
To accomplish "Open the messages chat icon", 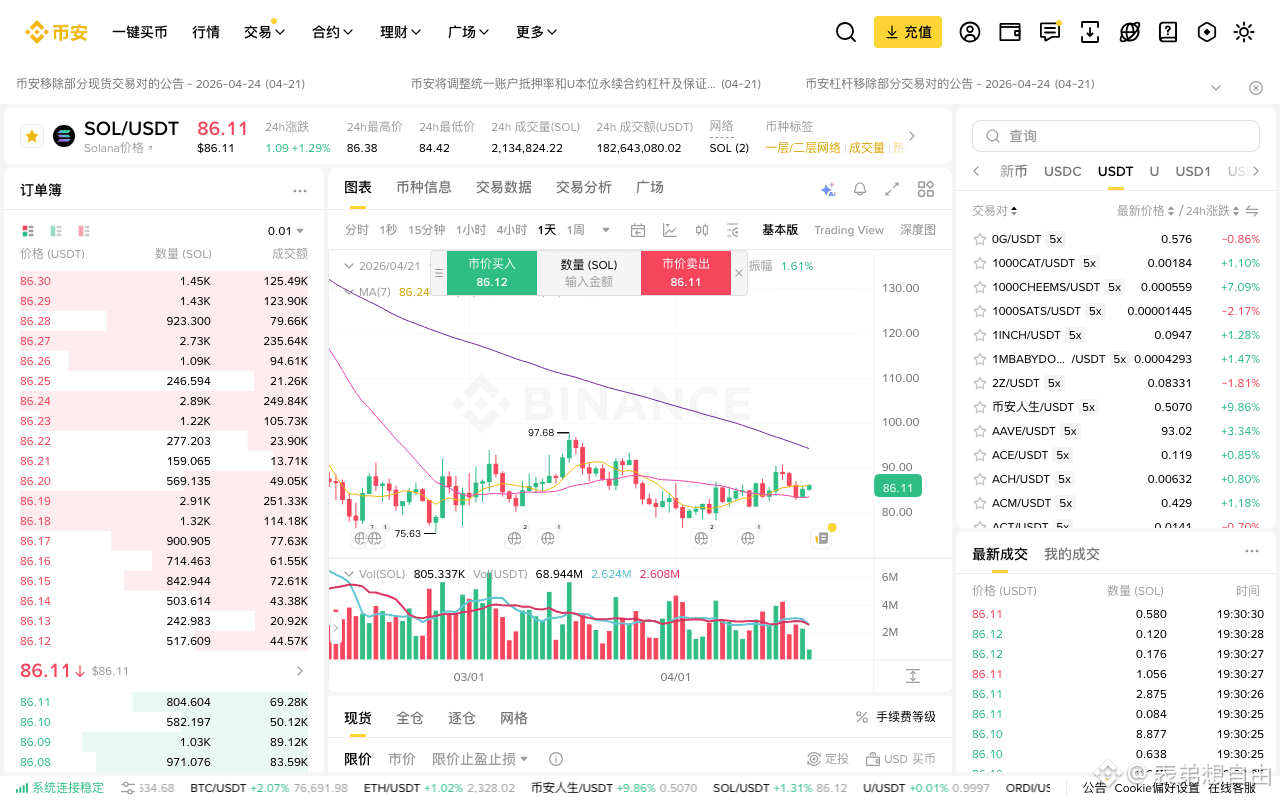I will (x=1050, y=32).
